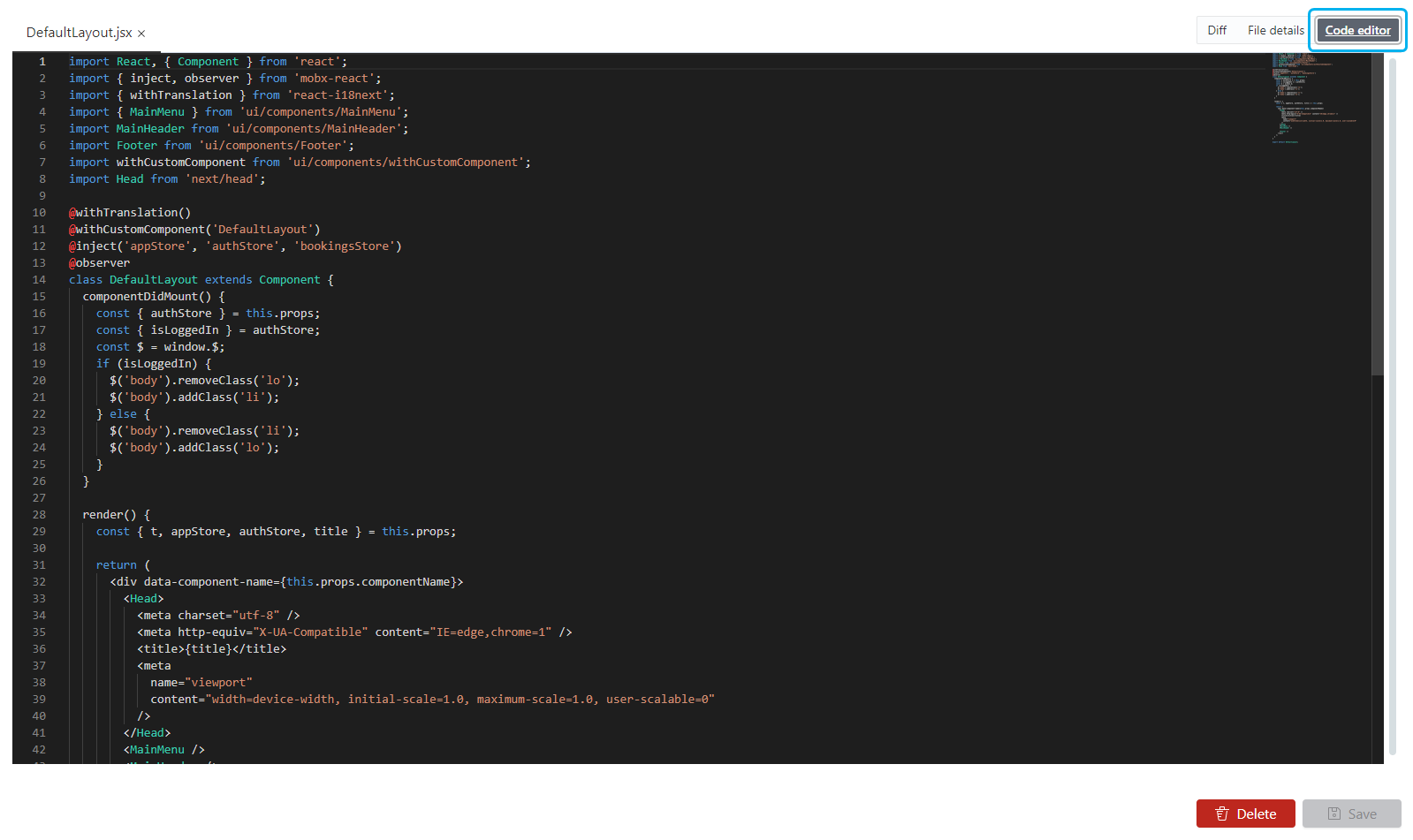Image resolution: width=1413 pixels, height=840 pixels.
Task: Click the MainMenu import line
Action: coord(239,112)
